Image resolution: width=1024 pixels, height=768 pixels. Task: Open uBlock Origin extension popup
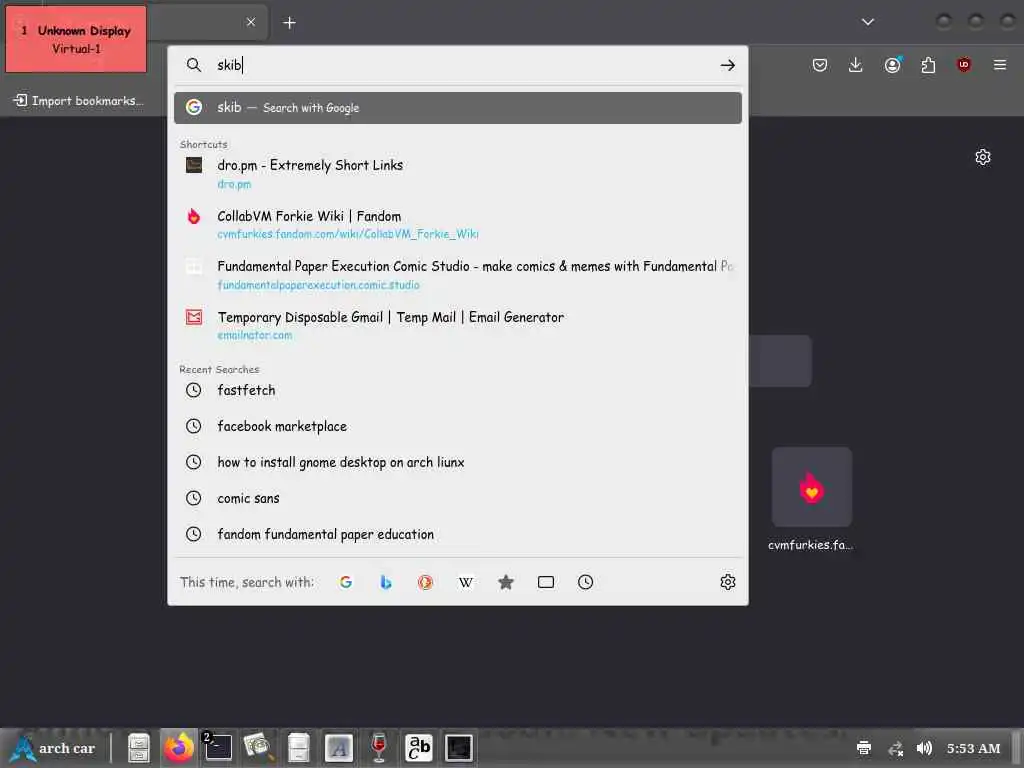963,65
